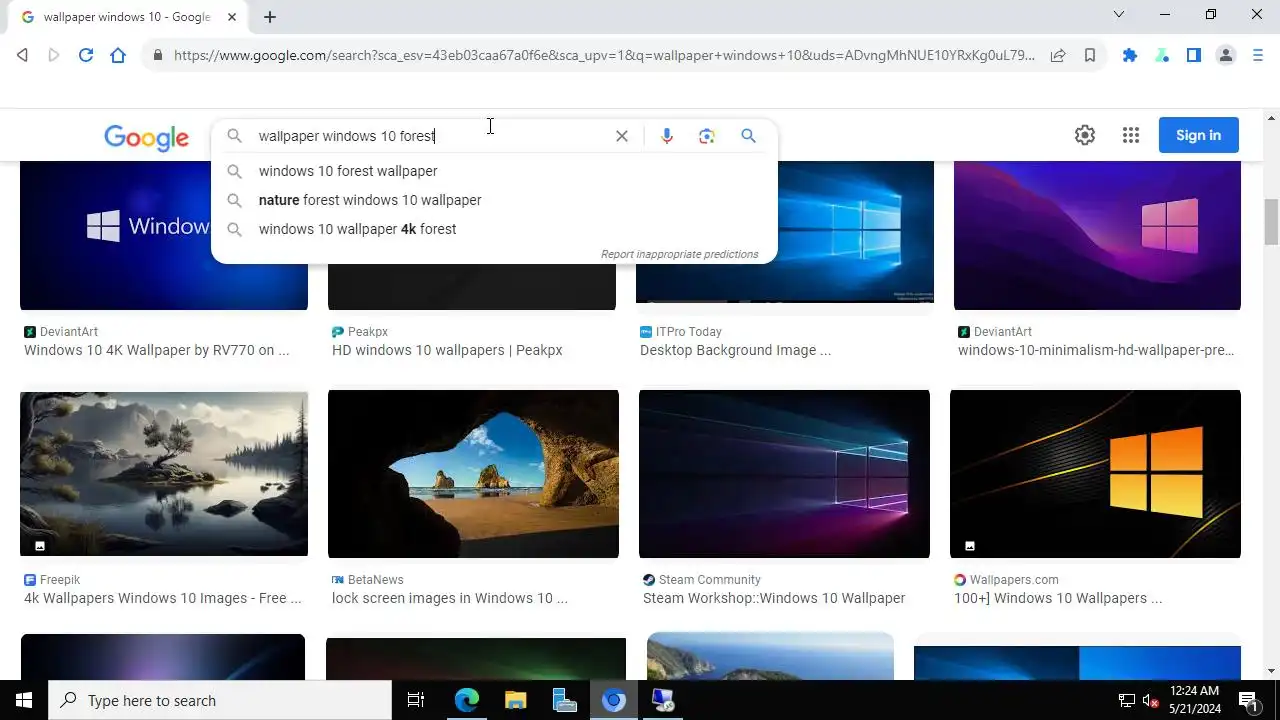Click the Windows taskbar search box
The image size is (1280, 720).
[220, 700]
